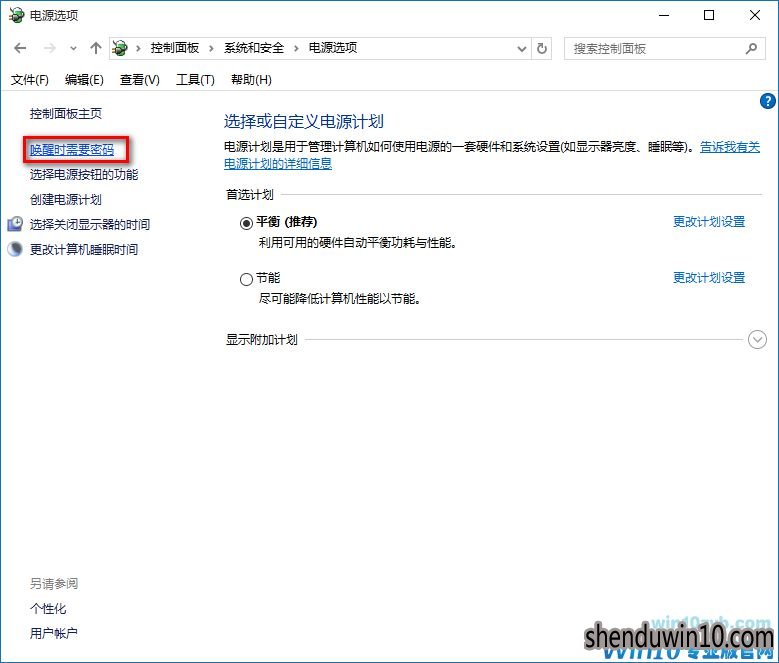Minimize the 电源选项 window
The image size is (779, 663).
point(664,15)
